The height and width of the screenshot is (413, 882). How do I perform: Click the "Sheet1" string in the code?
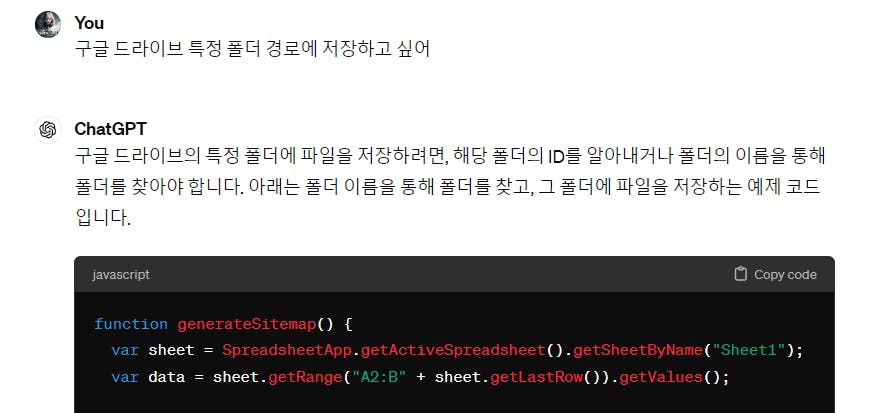point(748,350)
